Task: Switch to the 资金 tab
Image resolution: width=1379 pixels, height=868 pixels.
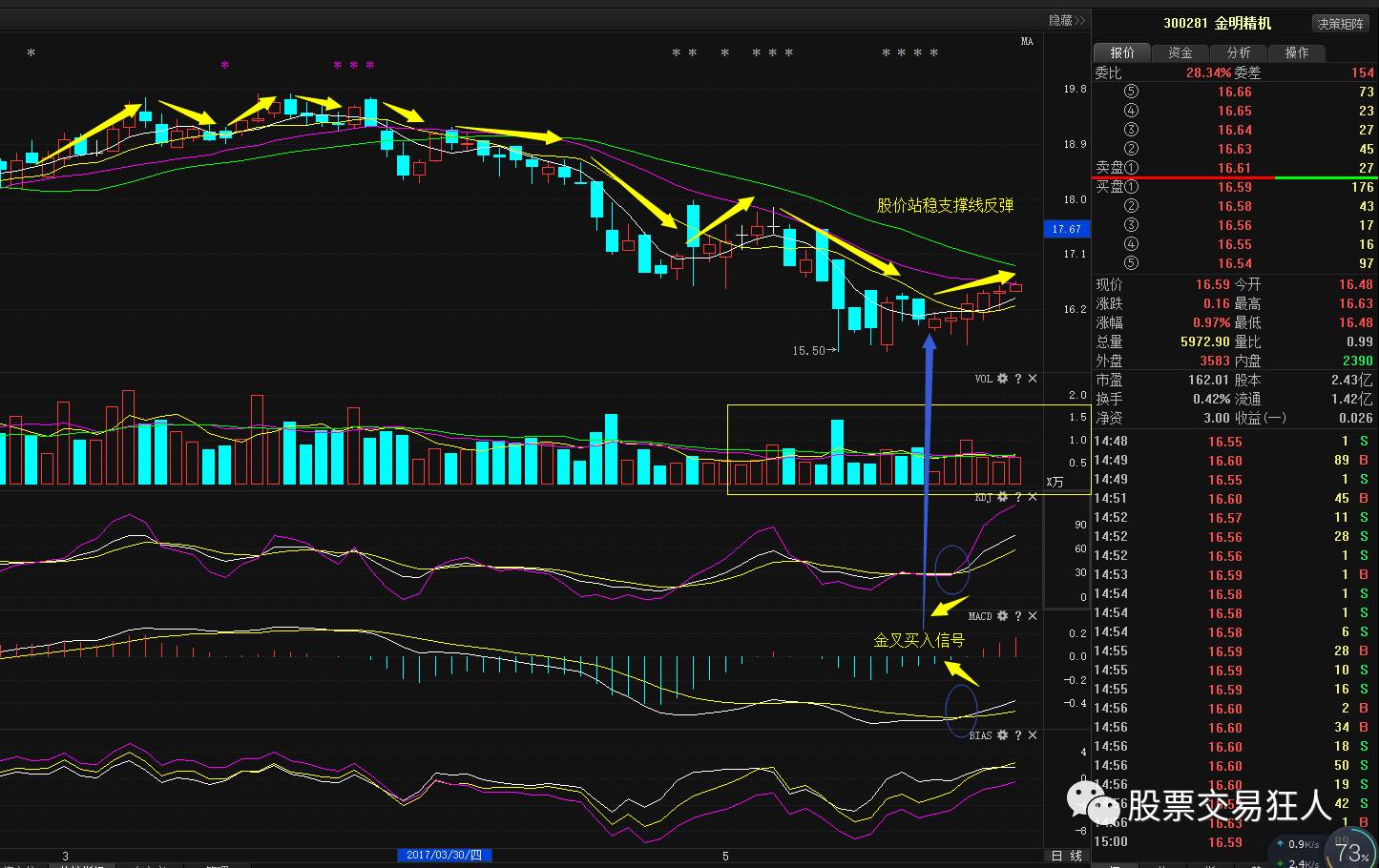Action: [1181, 52]
